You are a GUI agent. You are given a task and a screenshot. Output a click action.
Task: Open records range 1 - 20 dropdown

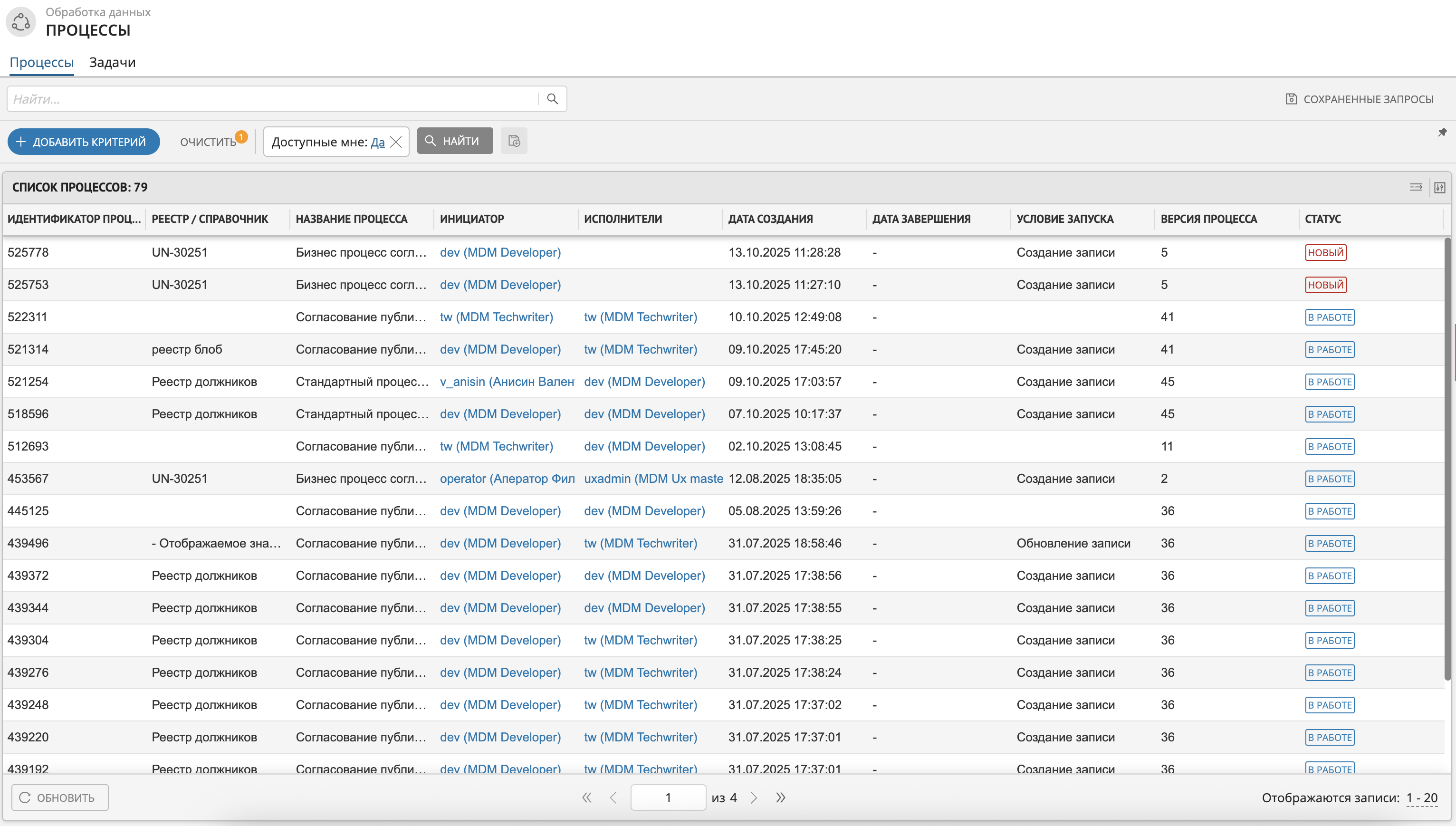1421,797
